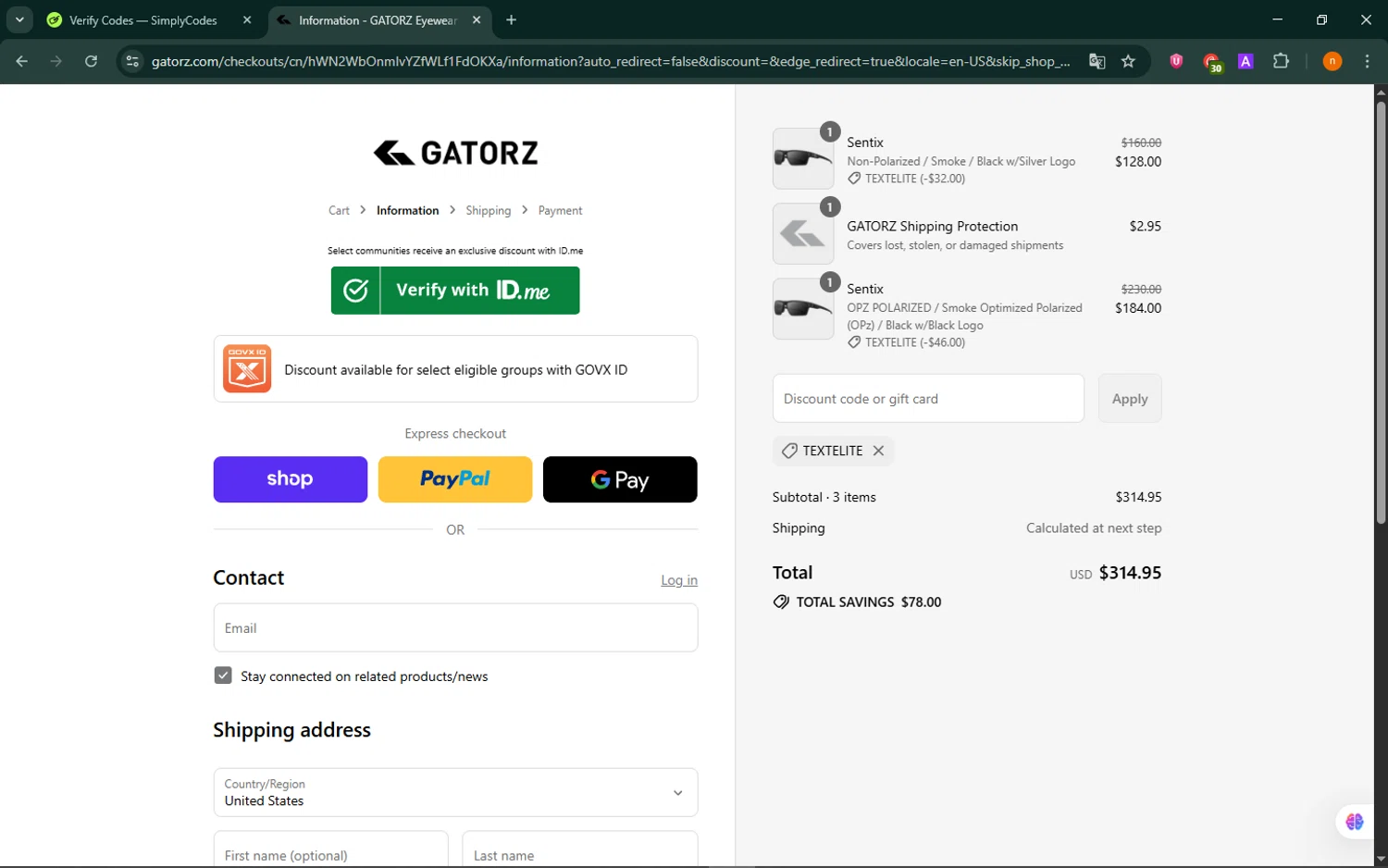Uncheck Stay connected on related products/news
Viewport: 1388px width, 868px height.
pyautogui.click(x=223, y=676)
